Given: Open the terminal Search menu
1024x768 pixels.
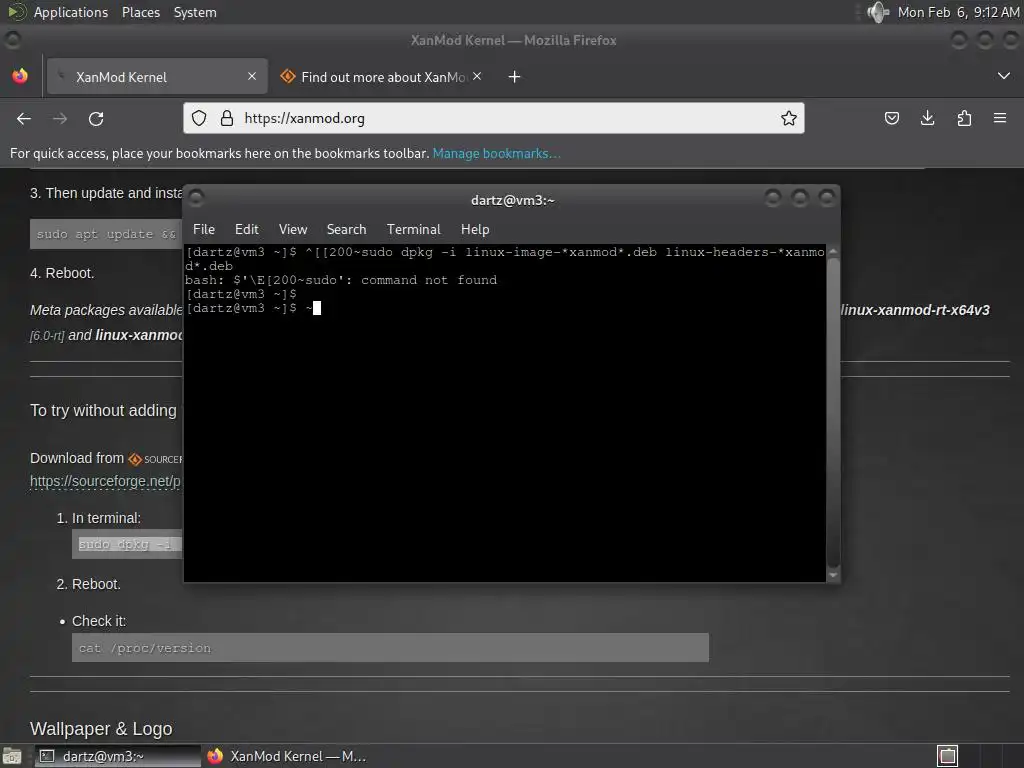Looking at the screenshot, I should (346, 229).
